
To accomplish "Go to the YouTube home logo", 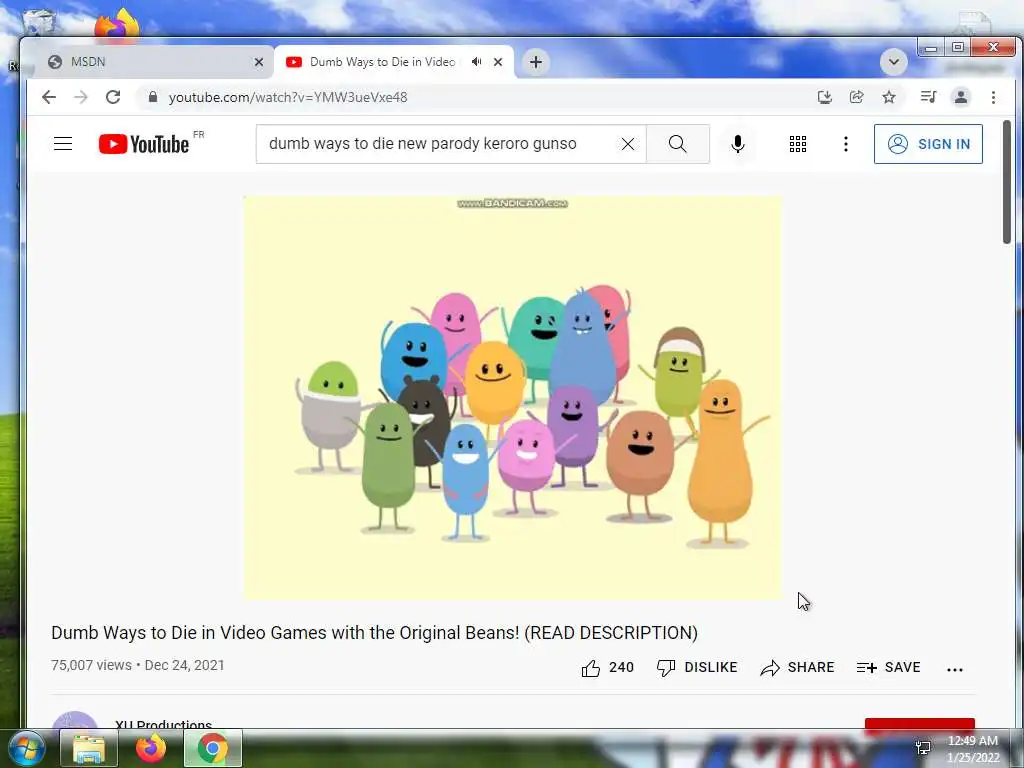I will (144, 144).
